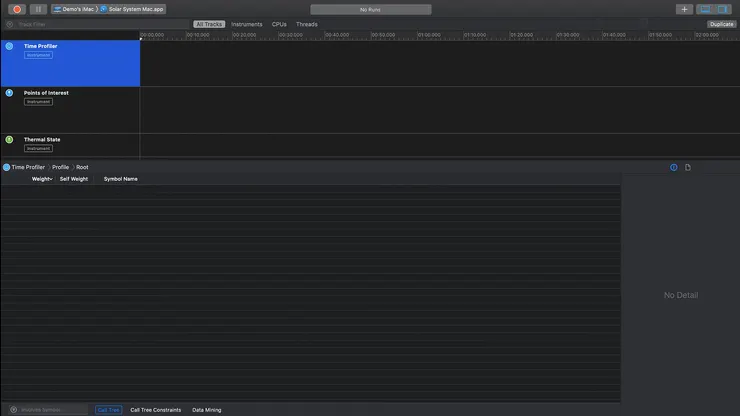Click the Symbol Name column header
740x416 pixels.
[x=121, y=179]
